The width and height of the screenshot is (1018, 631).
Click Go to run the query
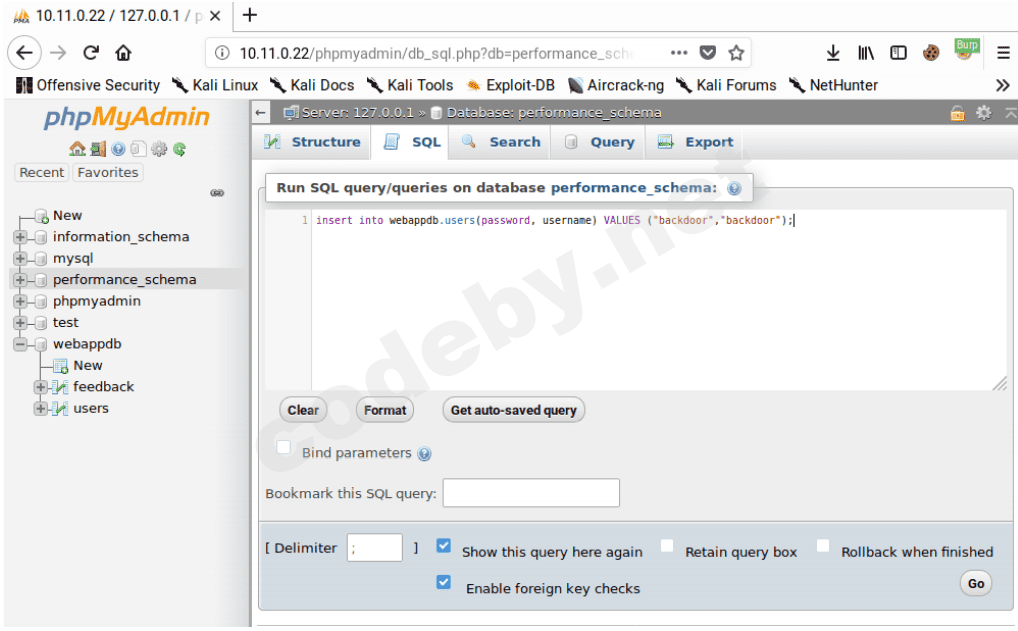coord(976,584)
